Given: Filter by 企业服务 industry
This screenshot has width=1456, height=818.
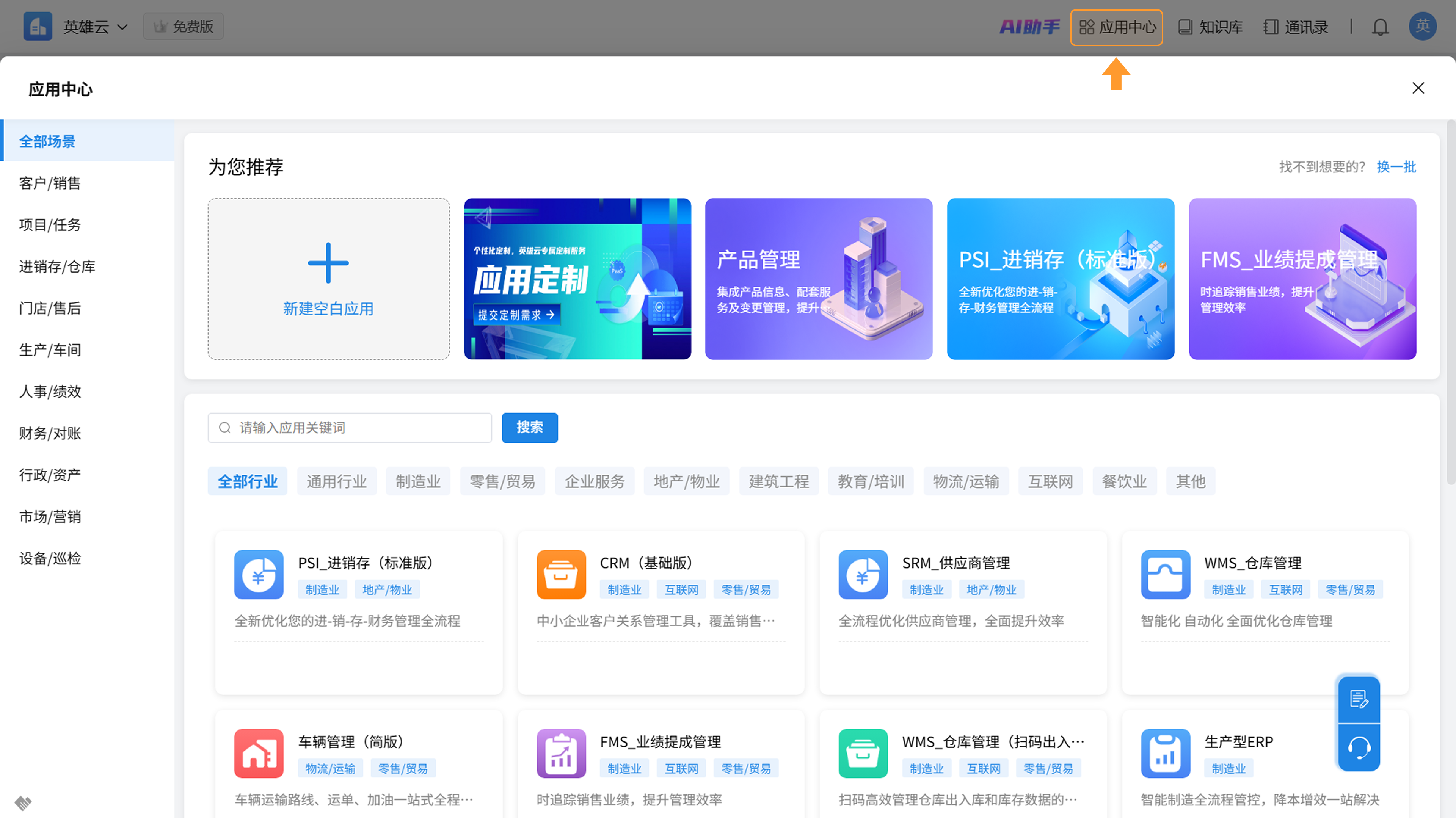Looking at the screenshot, I should tap(595, 481).
